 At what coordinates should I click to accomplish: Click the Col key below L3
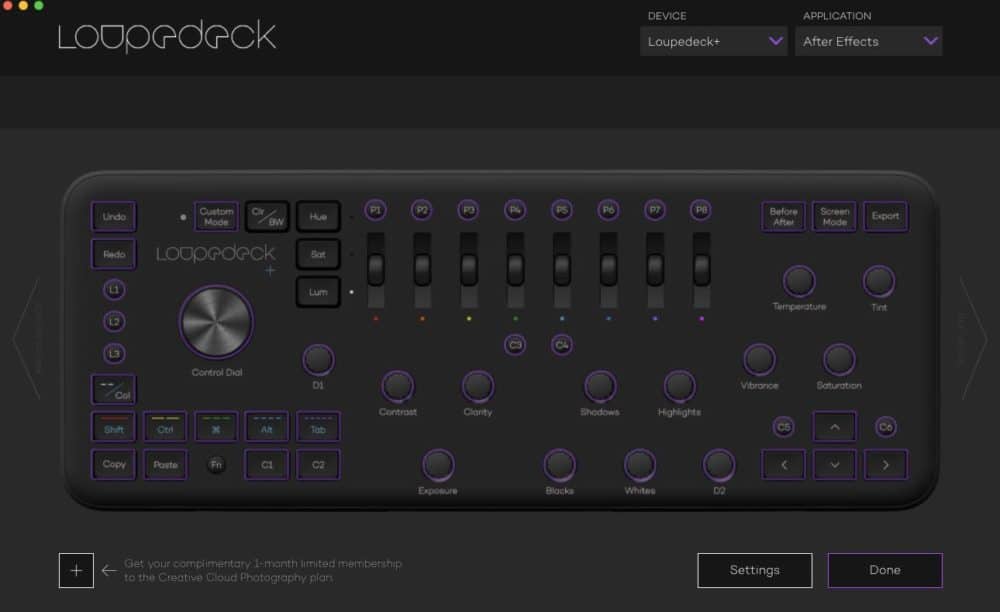(x=114, y=390)
